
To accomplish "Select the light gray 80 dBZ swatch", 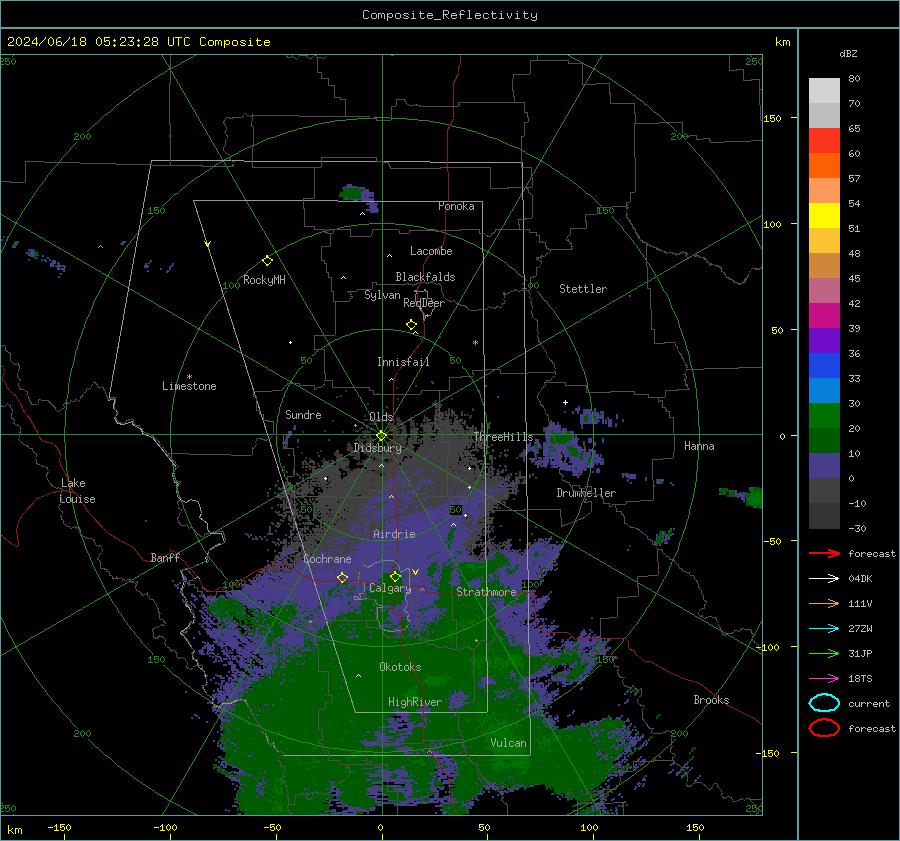I will pos(824,90).
